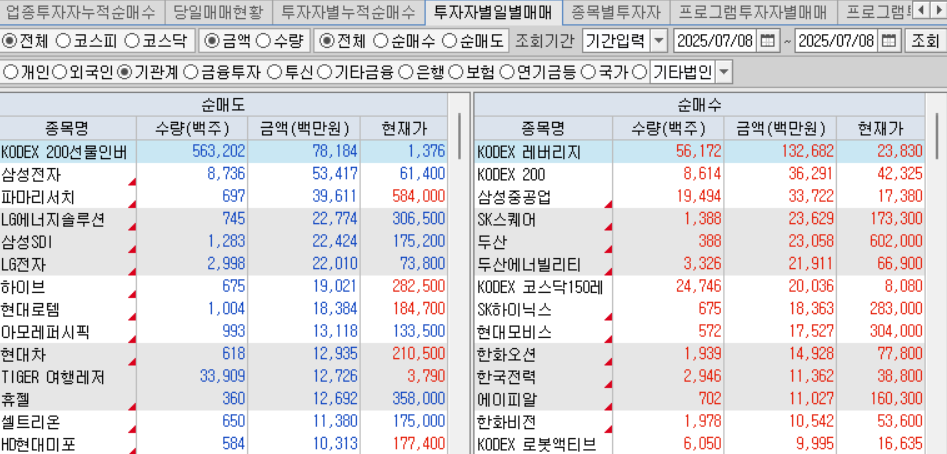Choose 국가 investor type

588,72
